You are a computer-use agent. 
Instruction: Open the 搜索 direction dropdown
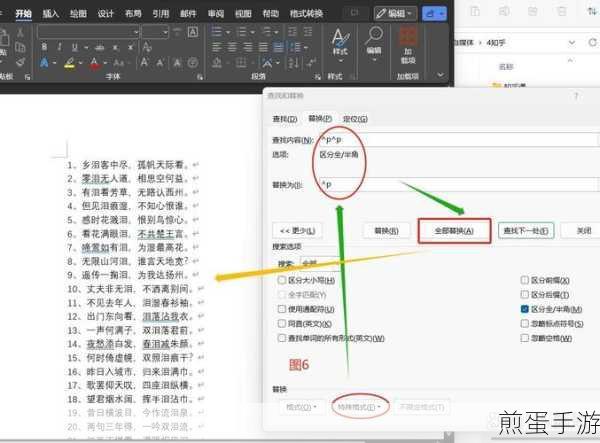[x=320, y=264]
